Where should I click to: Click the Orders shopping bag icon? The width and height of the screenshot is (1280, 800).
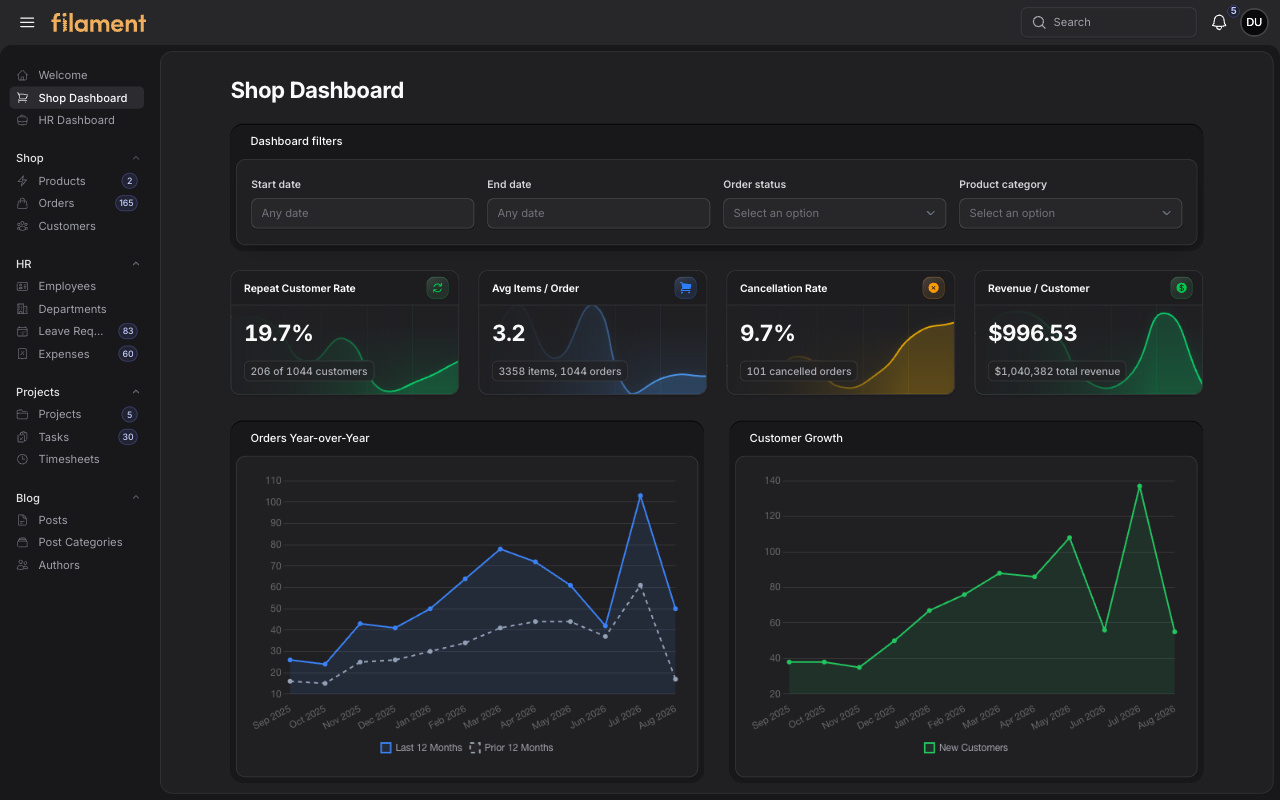[x=23, y=203]
